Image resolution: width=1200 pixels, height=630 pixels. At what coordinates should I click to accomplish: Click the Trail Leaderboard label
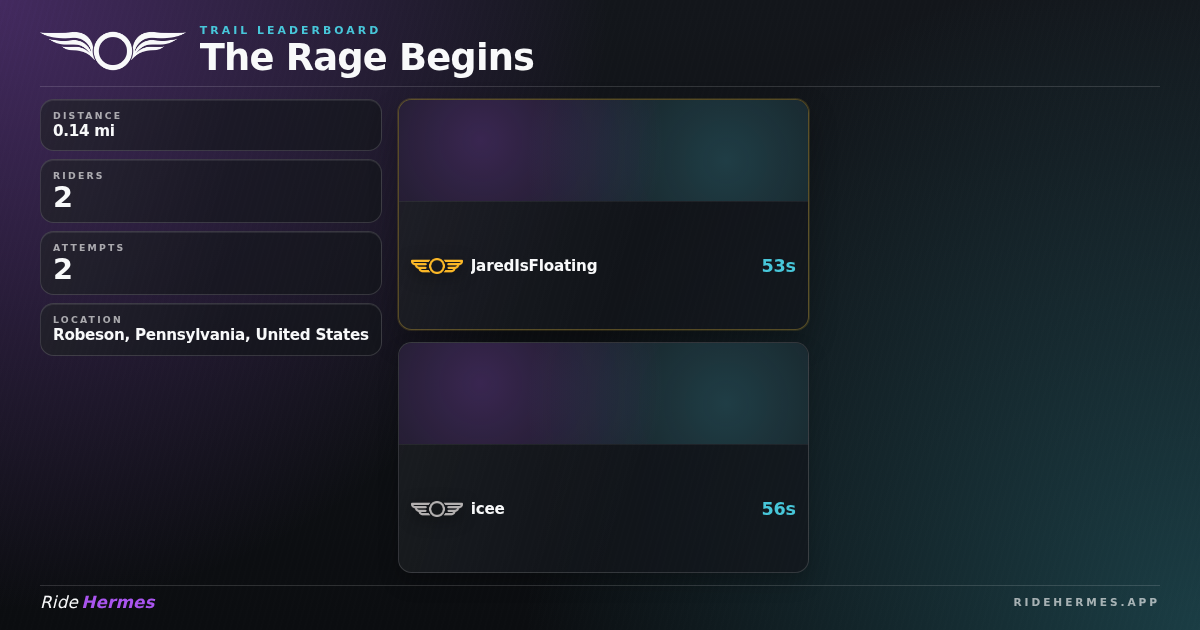click(290, 30)
